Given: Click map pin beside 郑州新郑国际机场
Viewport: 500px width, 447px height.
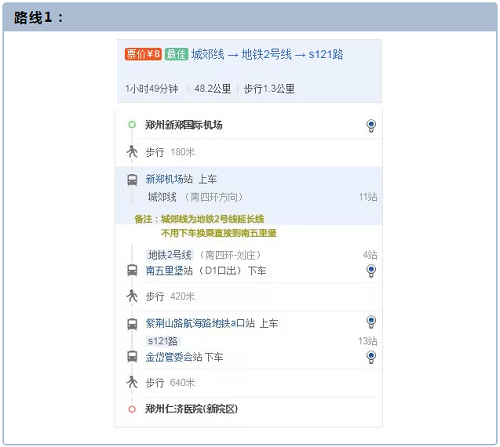Looking at the screenshot, I should [x=371, y=126].
